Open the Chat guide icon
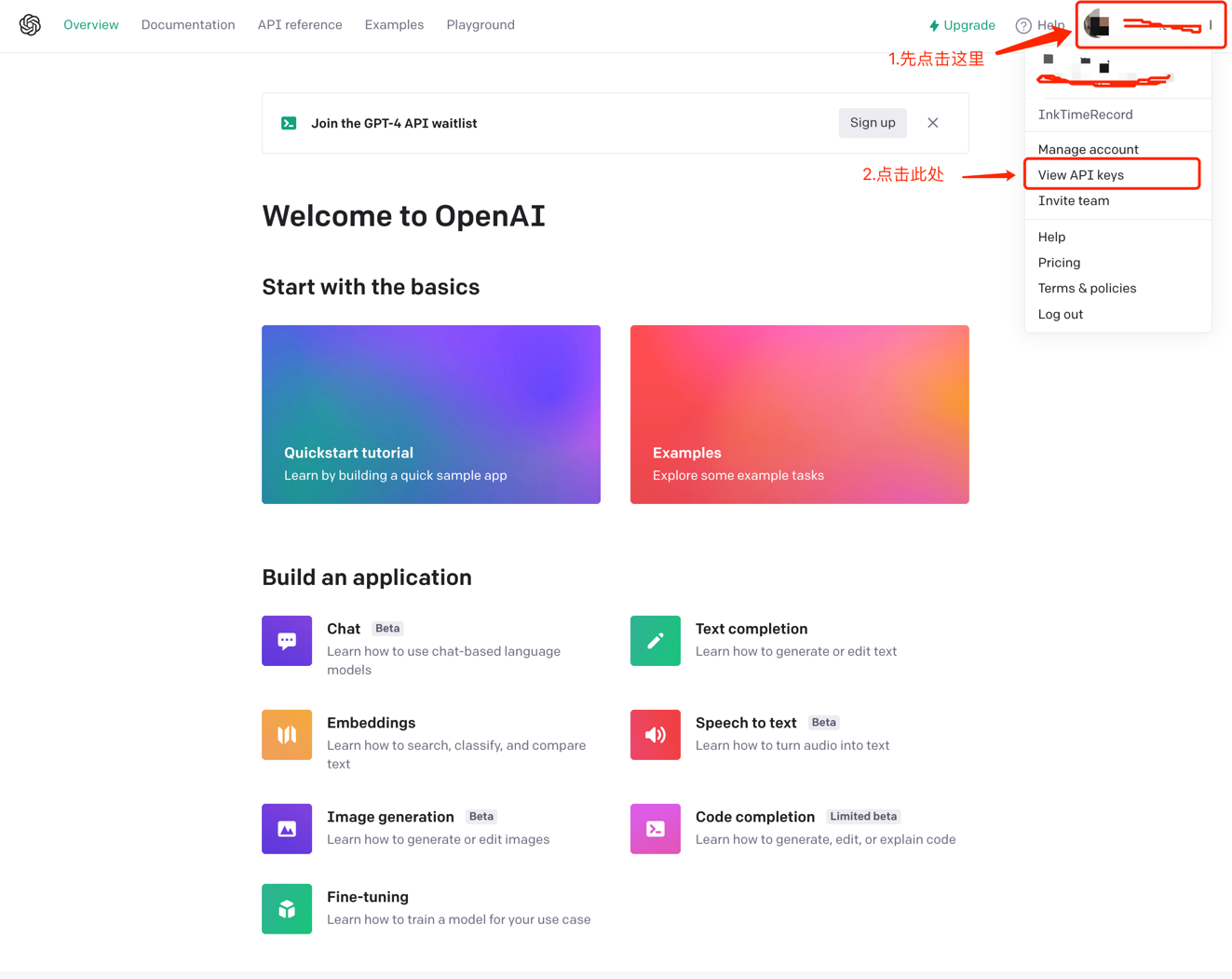Image resolution: width=1232 pixels, height=979 pixels. pos(287,641)
